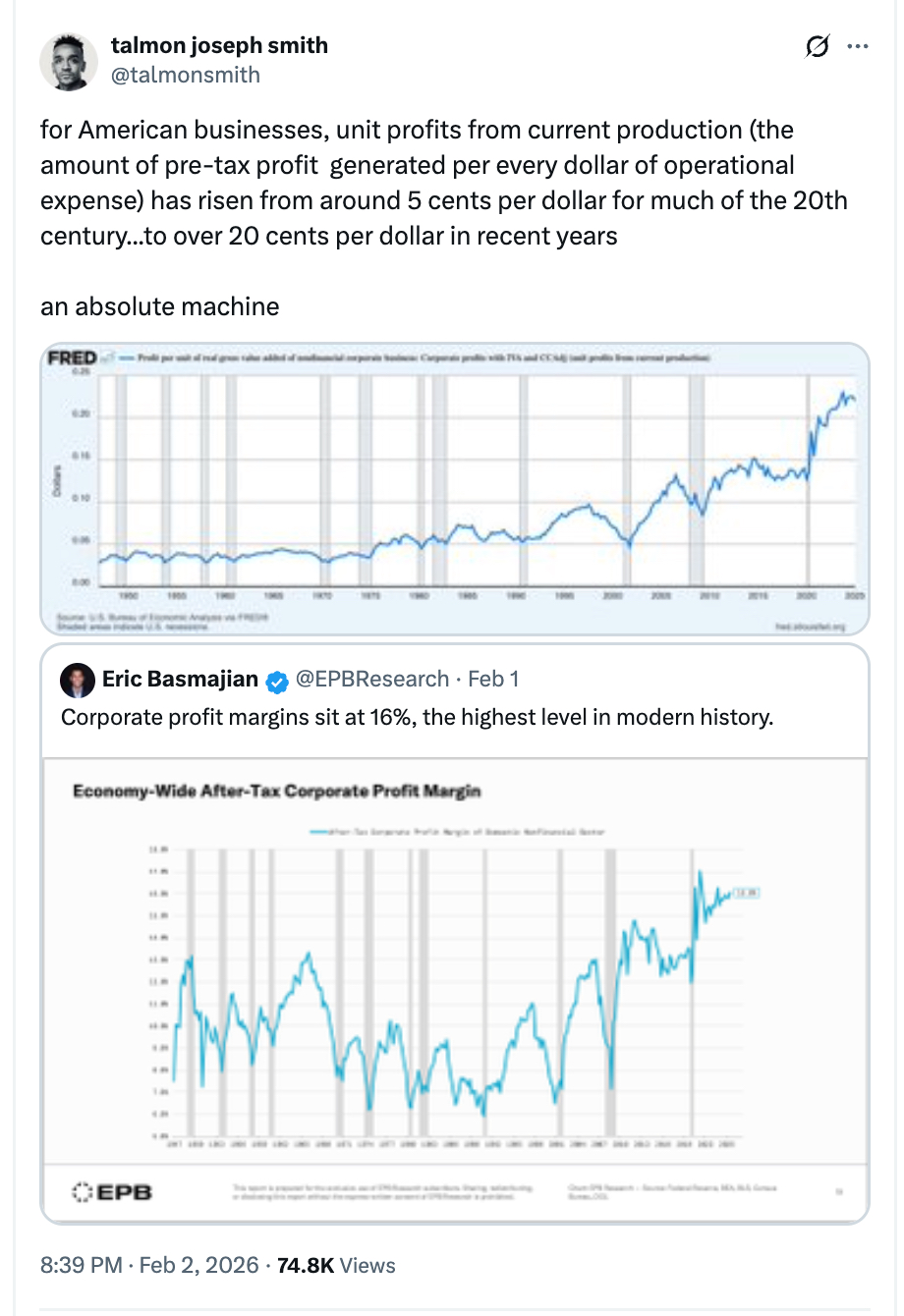
Task: Click Eric Basmajian's small profile avatar
Action: click(77, 680)
